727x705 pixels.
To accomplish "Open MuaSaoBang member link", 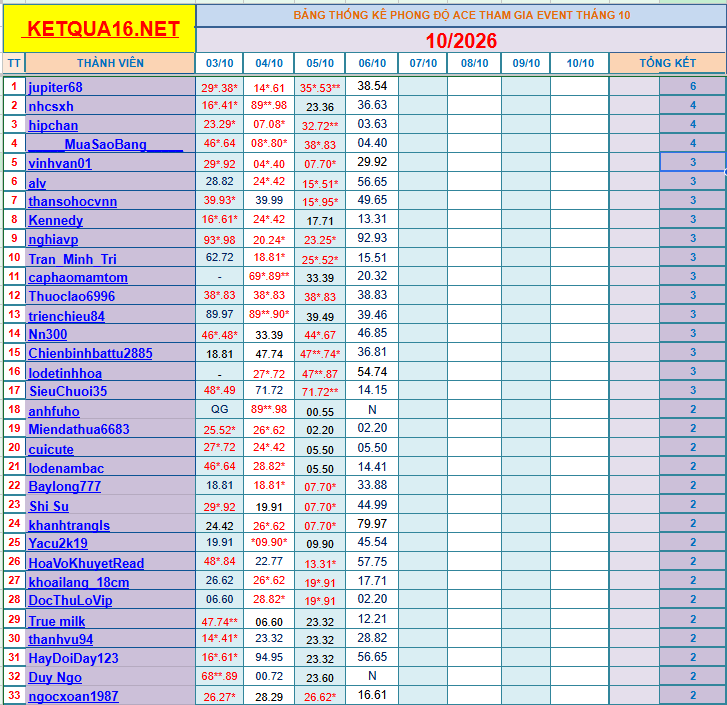I will pos(105,144).
